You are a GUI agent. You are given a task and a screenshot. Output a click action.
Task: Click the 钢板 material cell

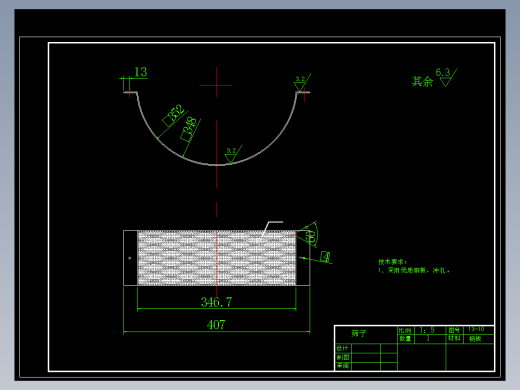click(477, 339)
